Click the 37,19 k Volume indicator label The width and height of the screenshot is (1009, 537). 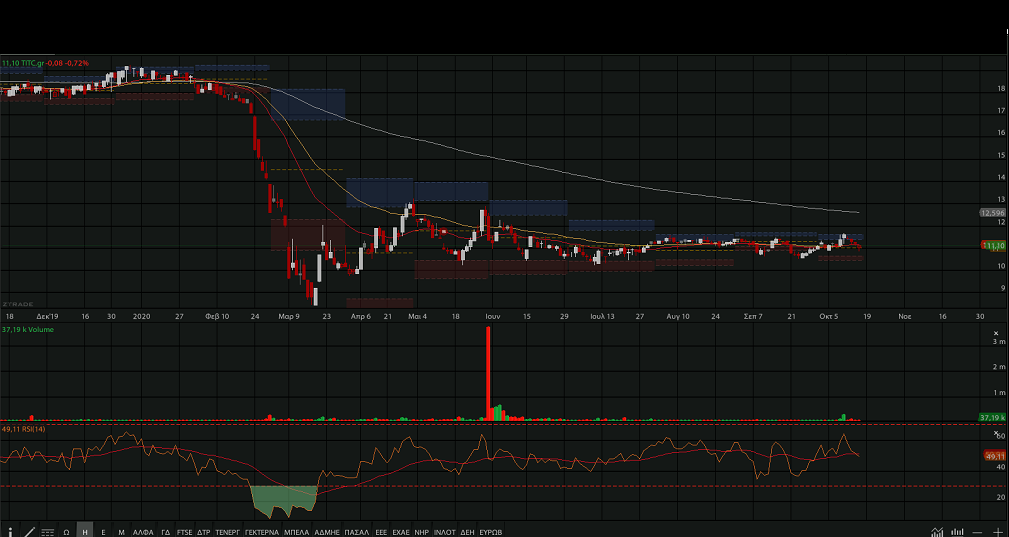point(26,329)
